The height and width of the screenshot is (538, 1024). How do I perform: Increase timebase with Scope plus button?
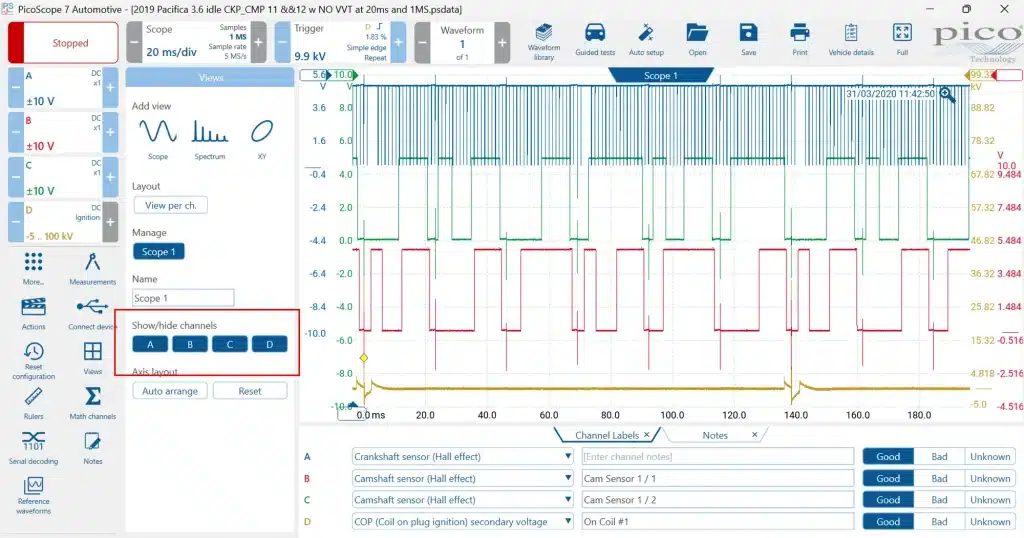(259, 42)
